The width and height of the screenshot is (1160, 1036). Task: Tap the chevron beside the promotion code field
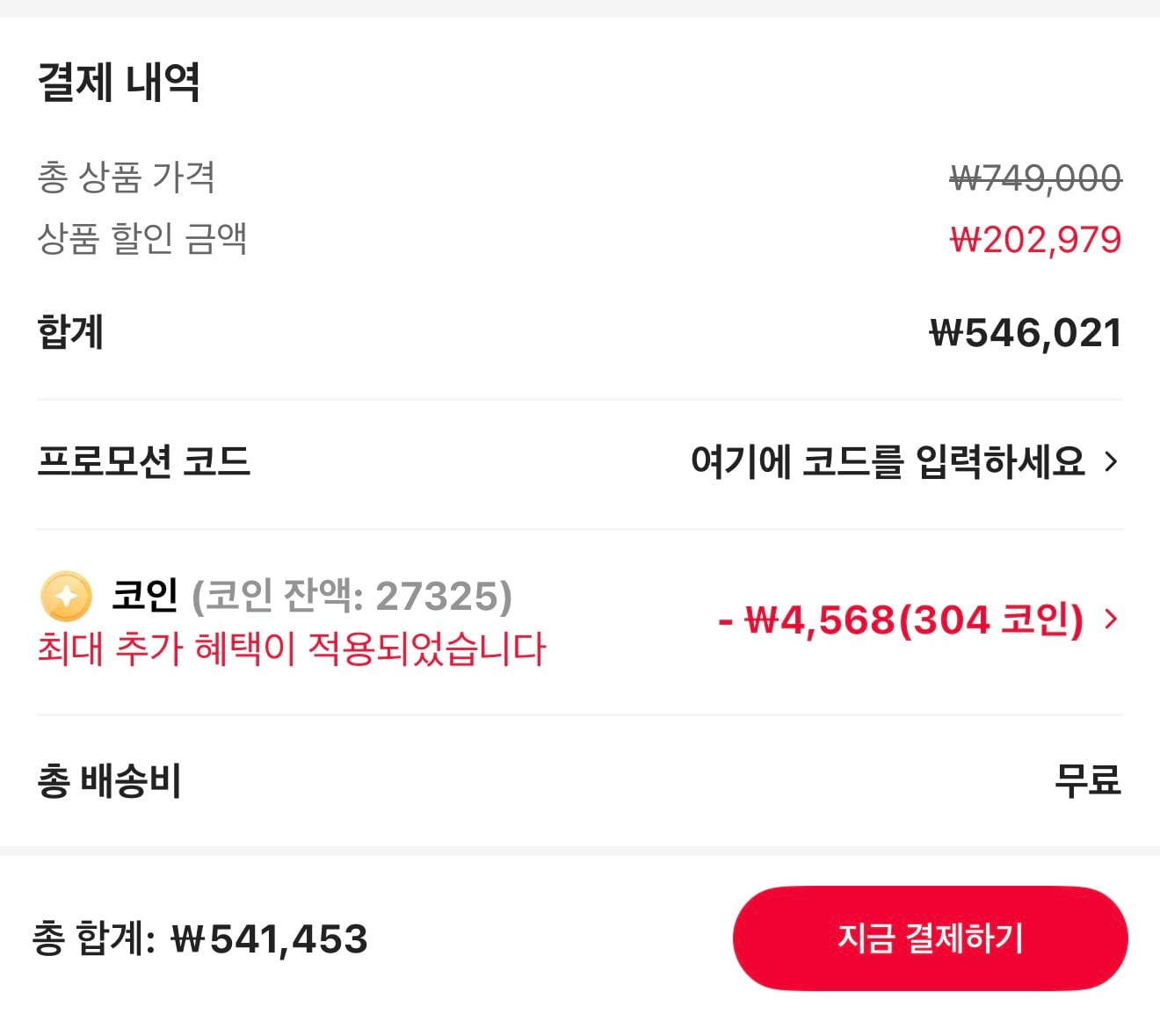(x=1112, y=460)
